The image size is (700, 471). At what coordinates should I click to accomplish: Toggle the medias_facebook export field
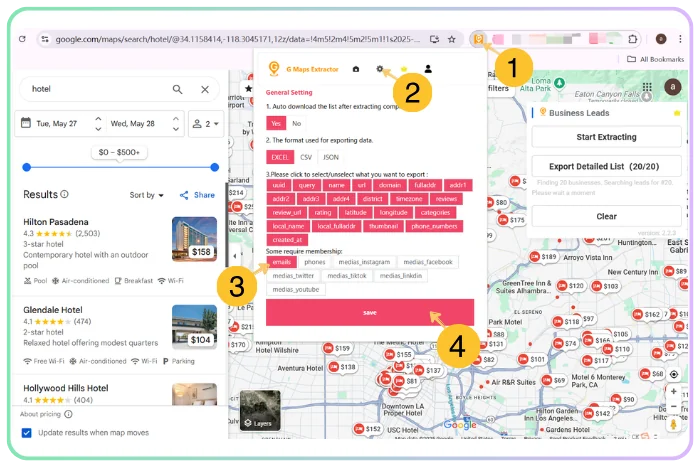pos(428,262)
